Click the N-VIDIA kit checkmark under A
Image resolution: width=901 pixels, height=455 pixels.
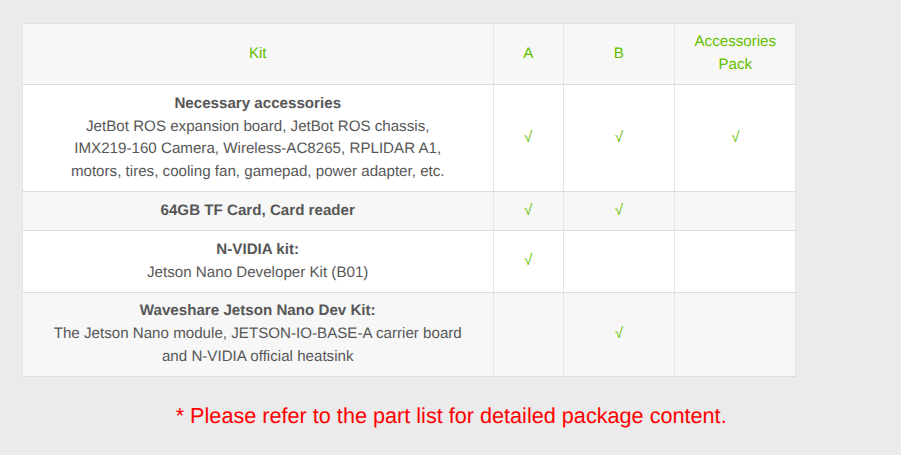click(528, 260)
